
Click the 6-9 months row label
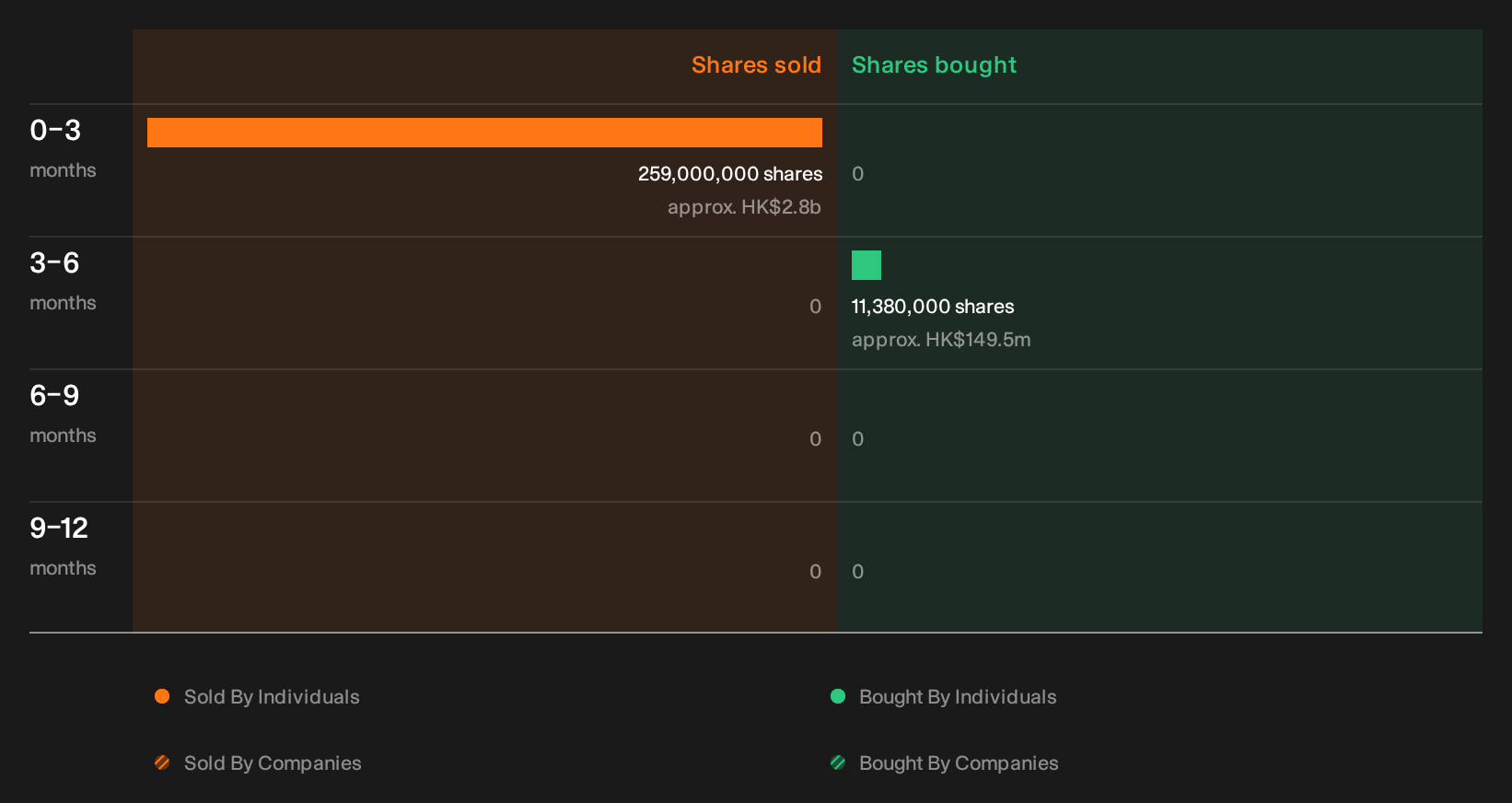[x=63, y=413]
